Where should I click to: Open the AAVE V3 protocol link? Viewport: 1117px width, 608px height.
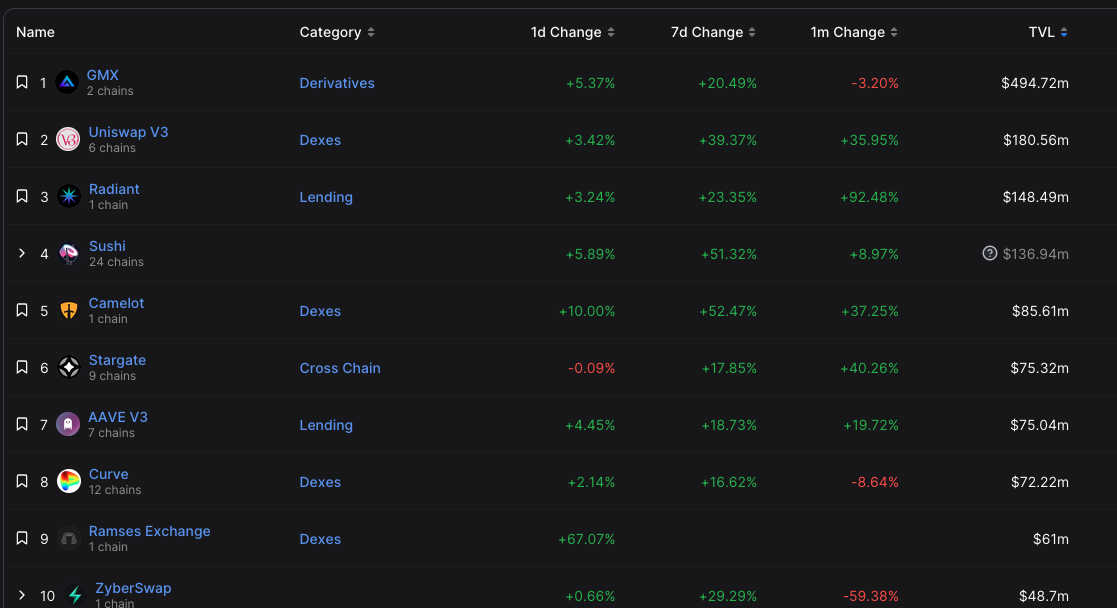(118, 417)
